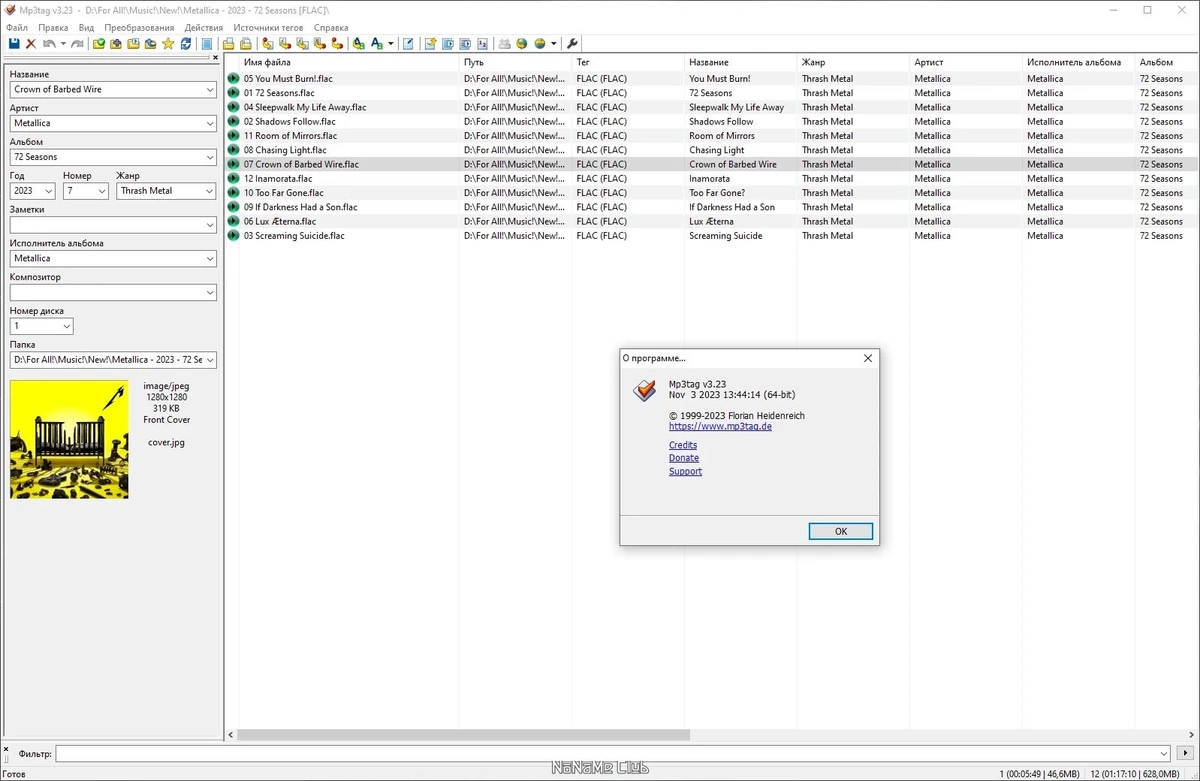Expand the Артист field dropdown

point(209,123)
